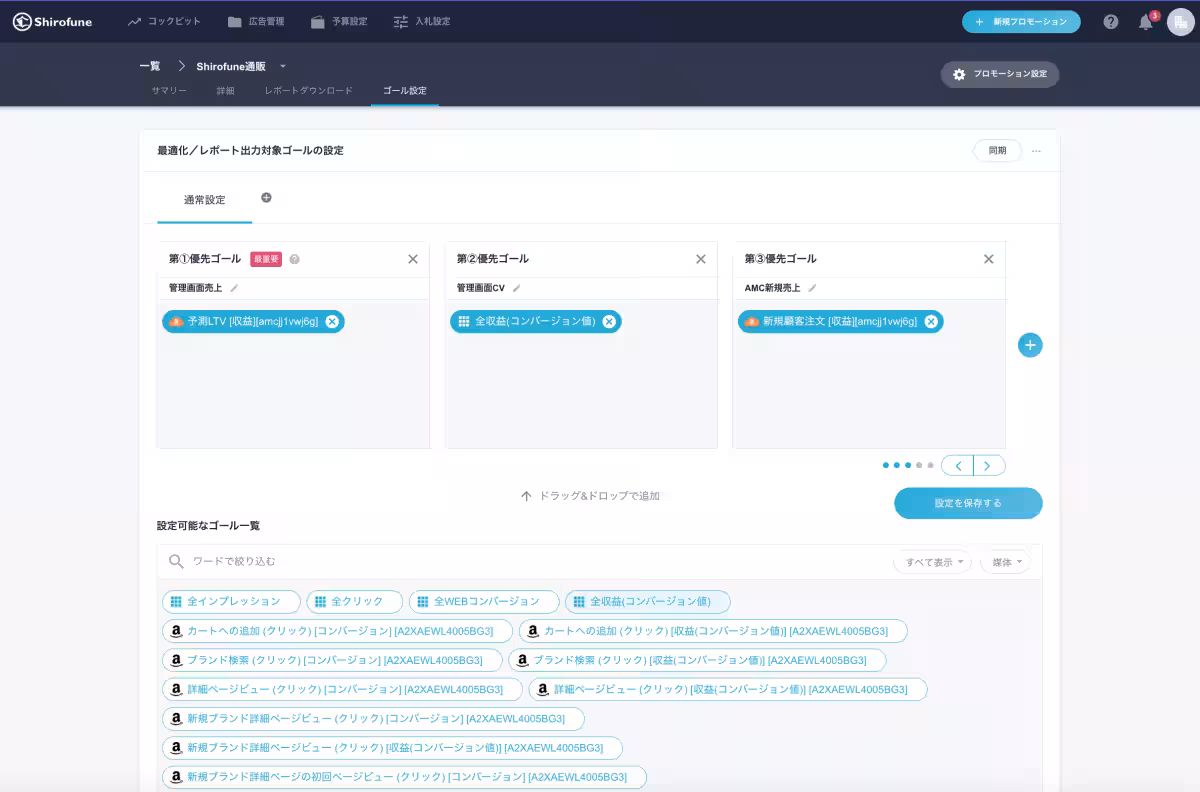The width and height of the screenshot is (1200, 792).
Task: Click the ワードで絞り込む search field
Action: pyautogui.click(x=500, y=562)
